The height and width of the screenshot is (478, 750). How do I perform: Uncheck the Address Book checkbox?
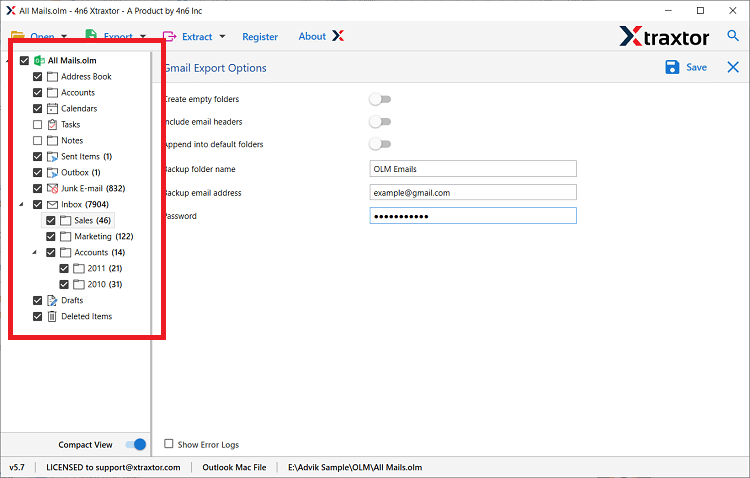37,77
